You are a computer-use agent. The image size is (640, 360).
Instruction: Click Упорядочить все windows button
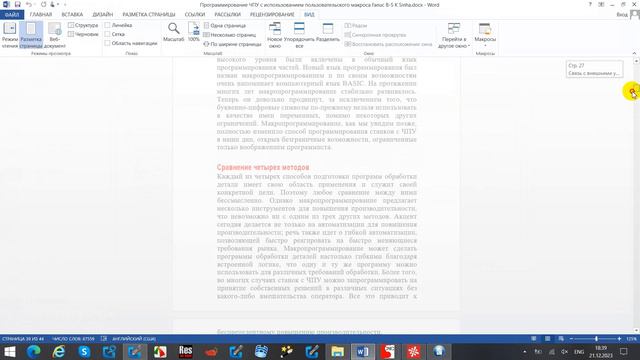(x=299, y=36)
